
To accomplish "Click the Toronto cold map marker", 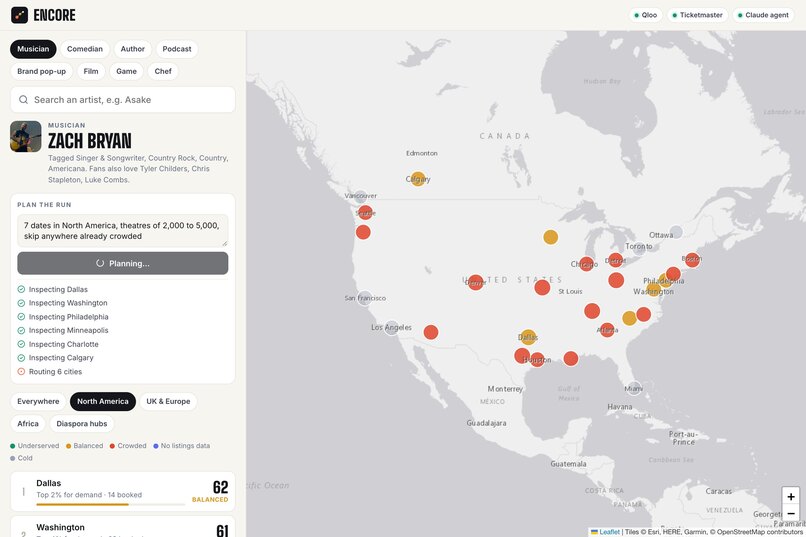I will pos(638,248).
